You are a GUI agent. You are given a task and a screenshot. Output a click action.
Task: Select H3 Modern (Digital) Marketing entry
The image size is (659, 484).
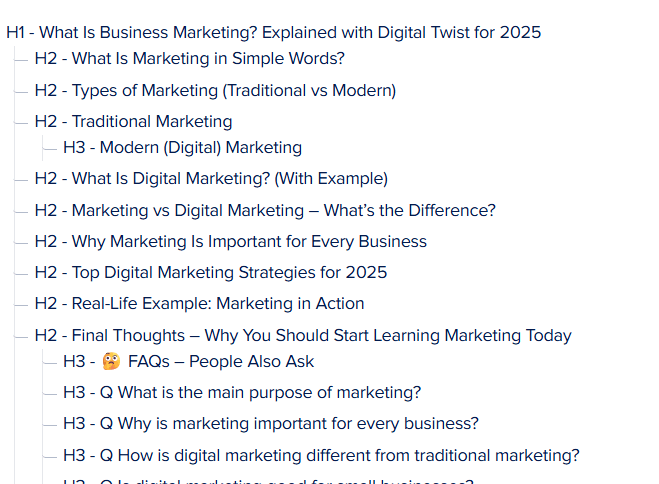coord(182,147)
